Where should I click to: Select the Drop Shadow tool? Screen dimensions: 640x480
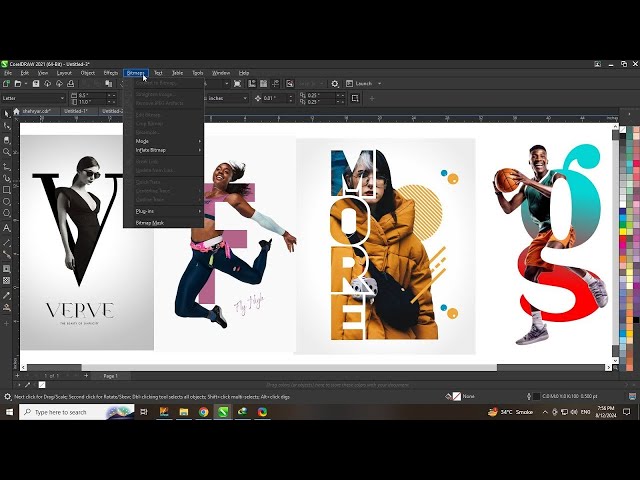7,269
